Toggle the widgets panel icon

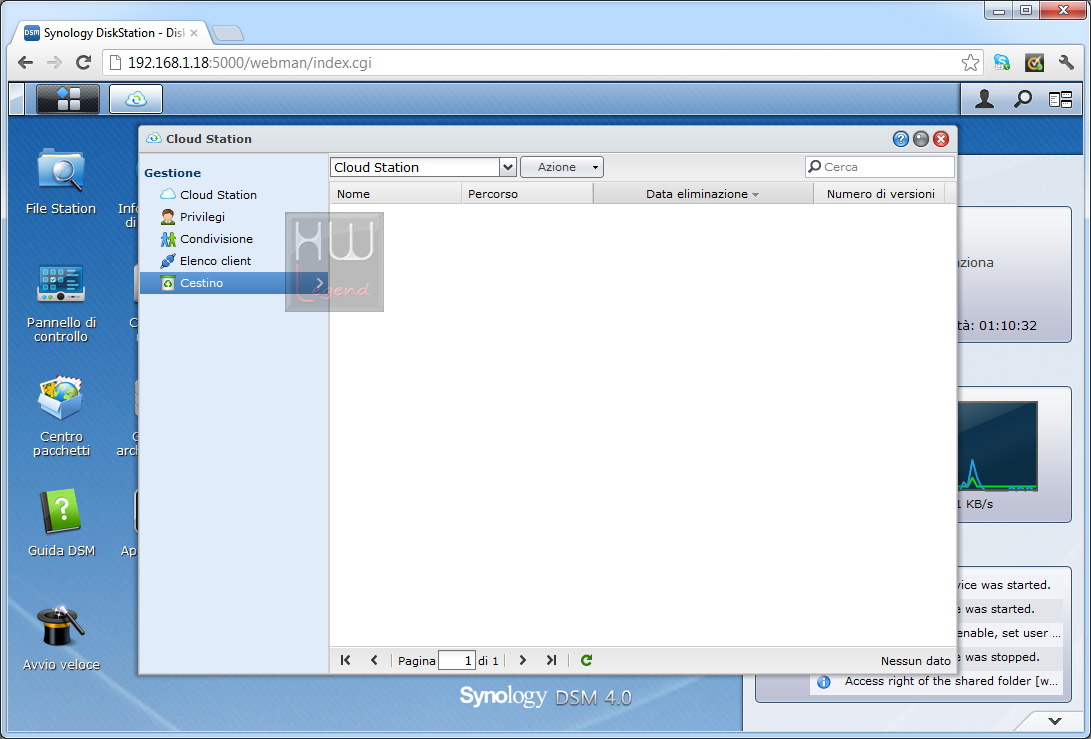(1060, 100)
